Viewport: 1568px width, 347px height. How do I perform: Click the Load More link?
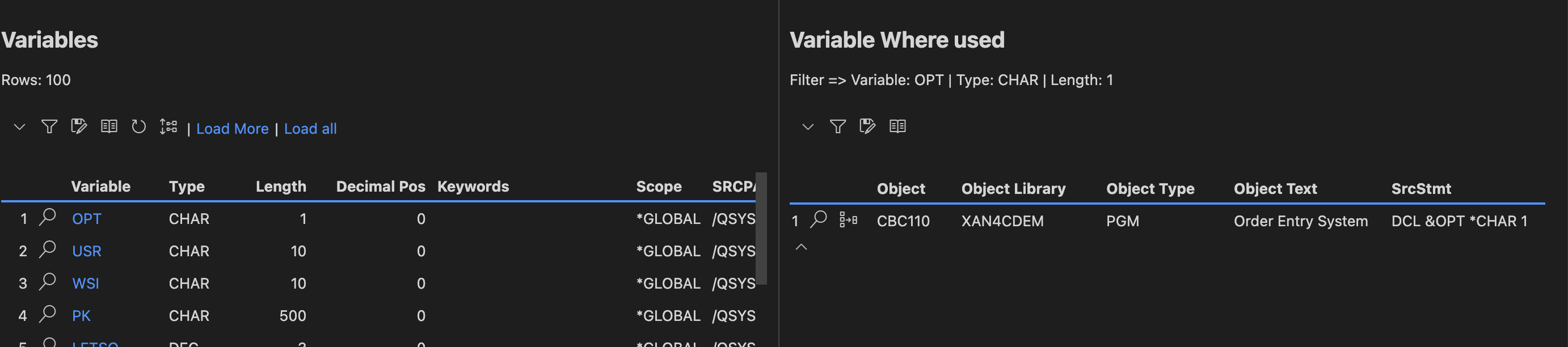coord(232,129)
